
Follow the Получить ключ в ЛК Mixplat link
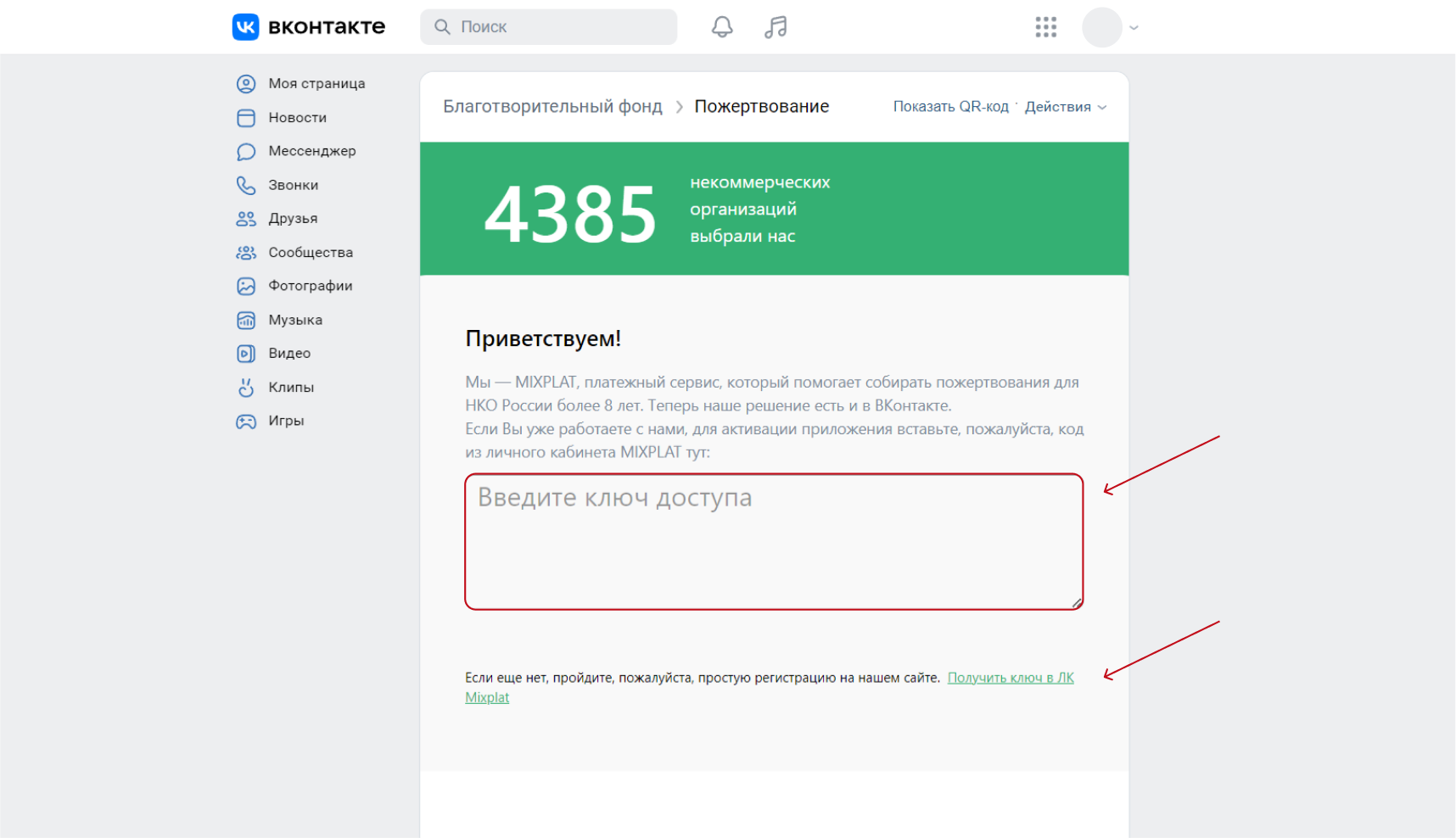(1010, 678)
